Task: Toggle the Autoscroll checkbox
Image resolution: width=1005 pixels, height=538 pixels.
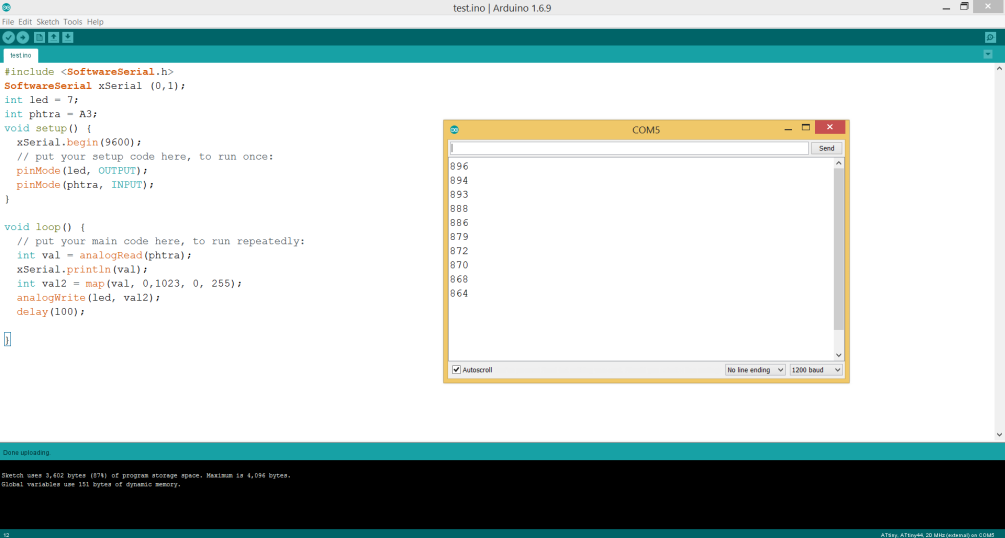Action: 456,370
